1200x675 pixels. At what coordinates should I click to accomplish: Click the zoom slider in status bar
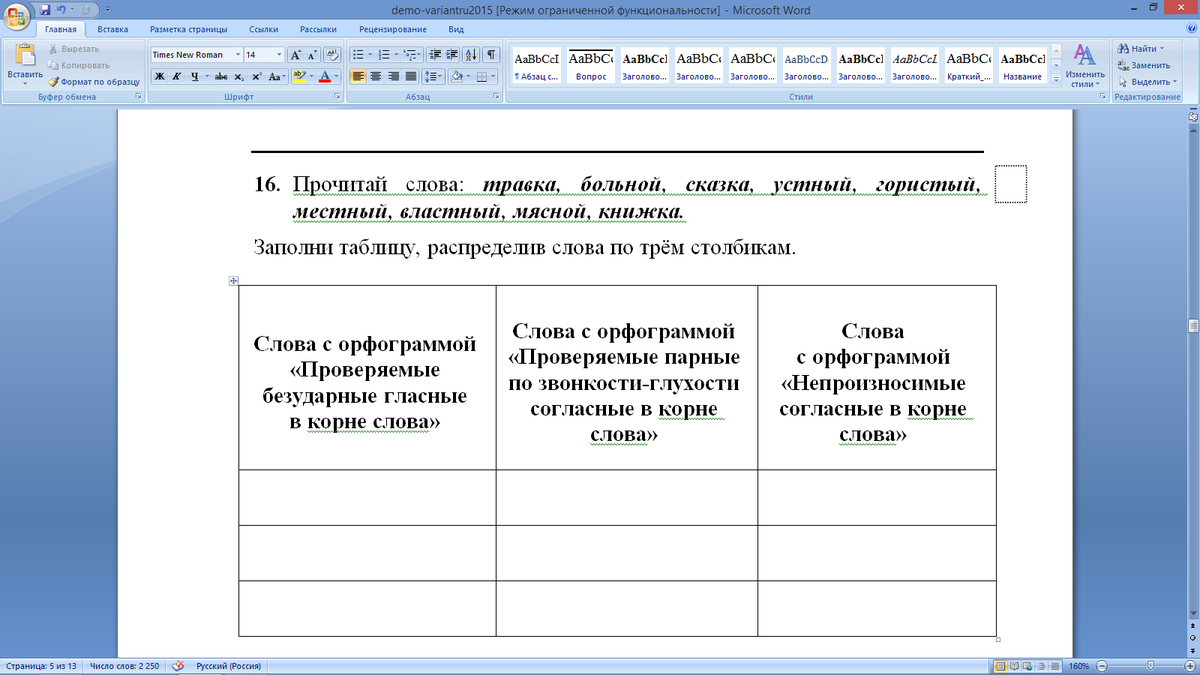(x=1150, y=666)
